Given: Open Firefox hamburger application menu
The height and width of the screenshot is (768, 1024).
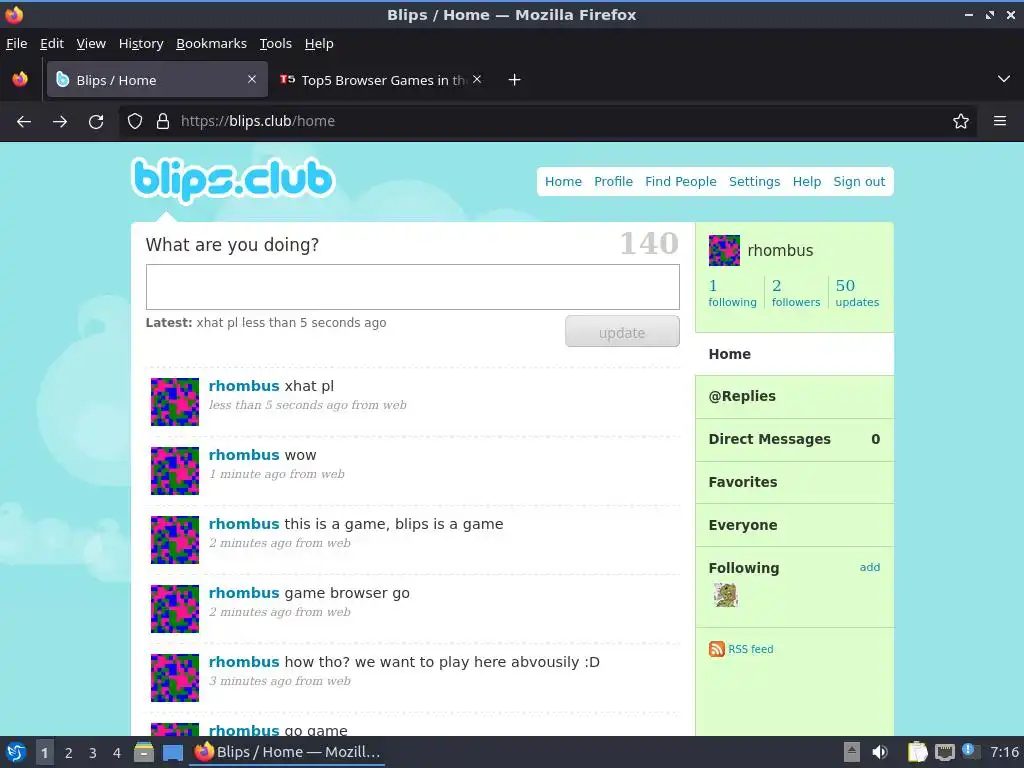Looking at the screenshot, I should tap(1000, 121).
